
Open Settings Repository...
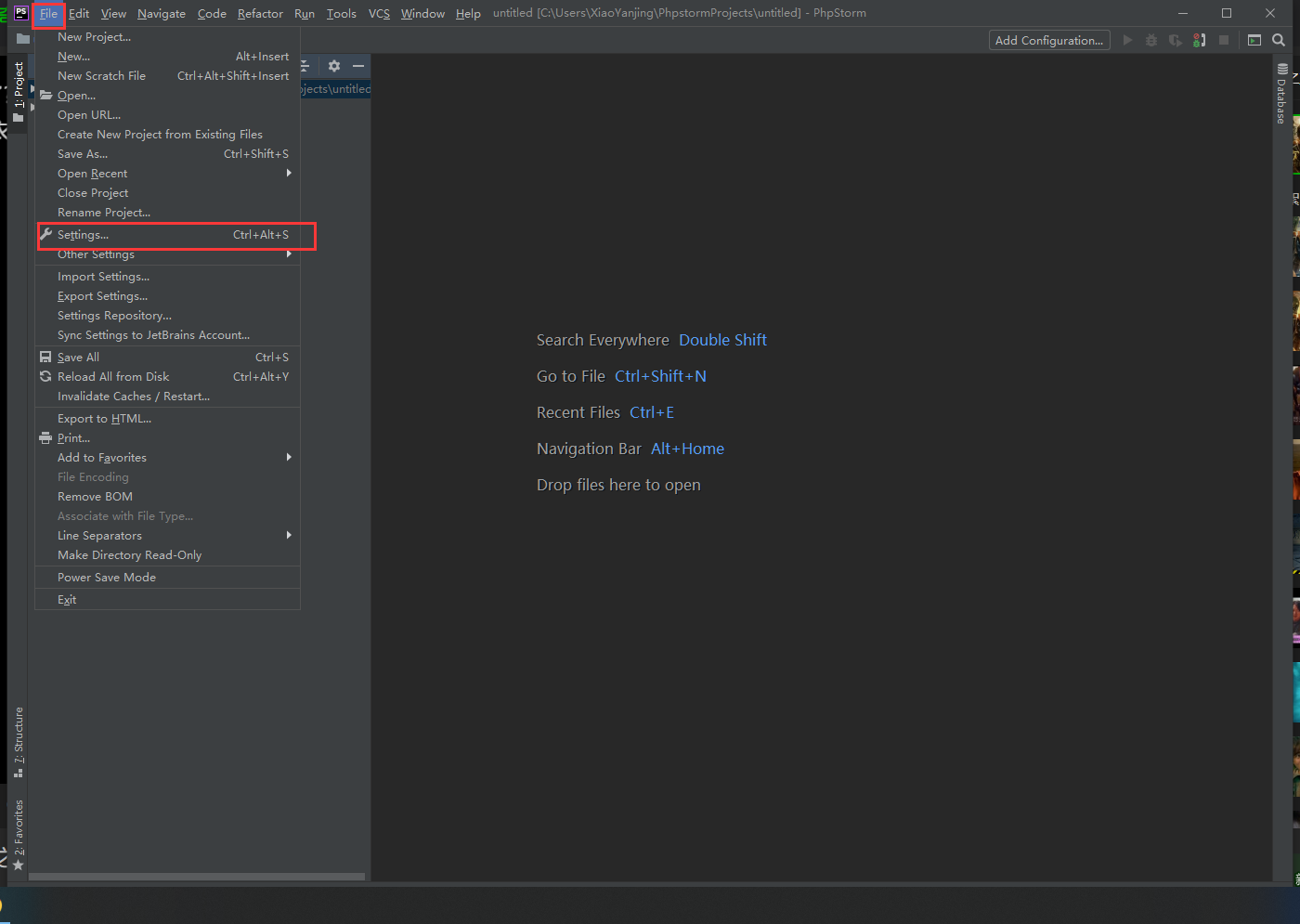[167, 316]
